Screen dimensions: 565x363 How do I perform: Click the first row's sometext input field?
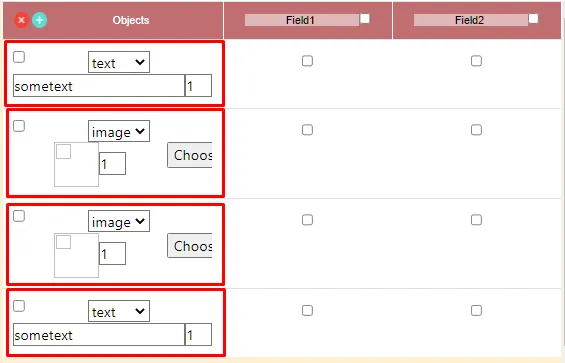click(x=99, y=86)
